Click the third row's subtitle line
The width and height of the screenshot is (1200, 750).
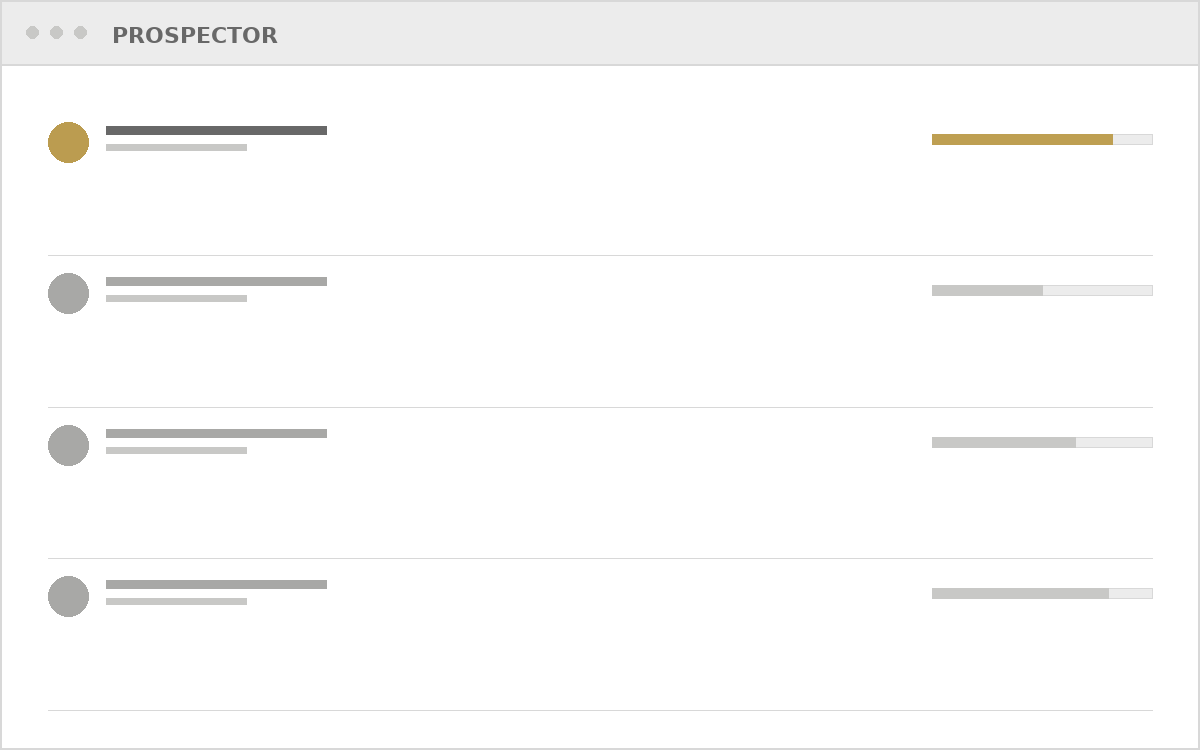click(x=176, y=450)
